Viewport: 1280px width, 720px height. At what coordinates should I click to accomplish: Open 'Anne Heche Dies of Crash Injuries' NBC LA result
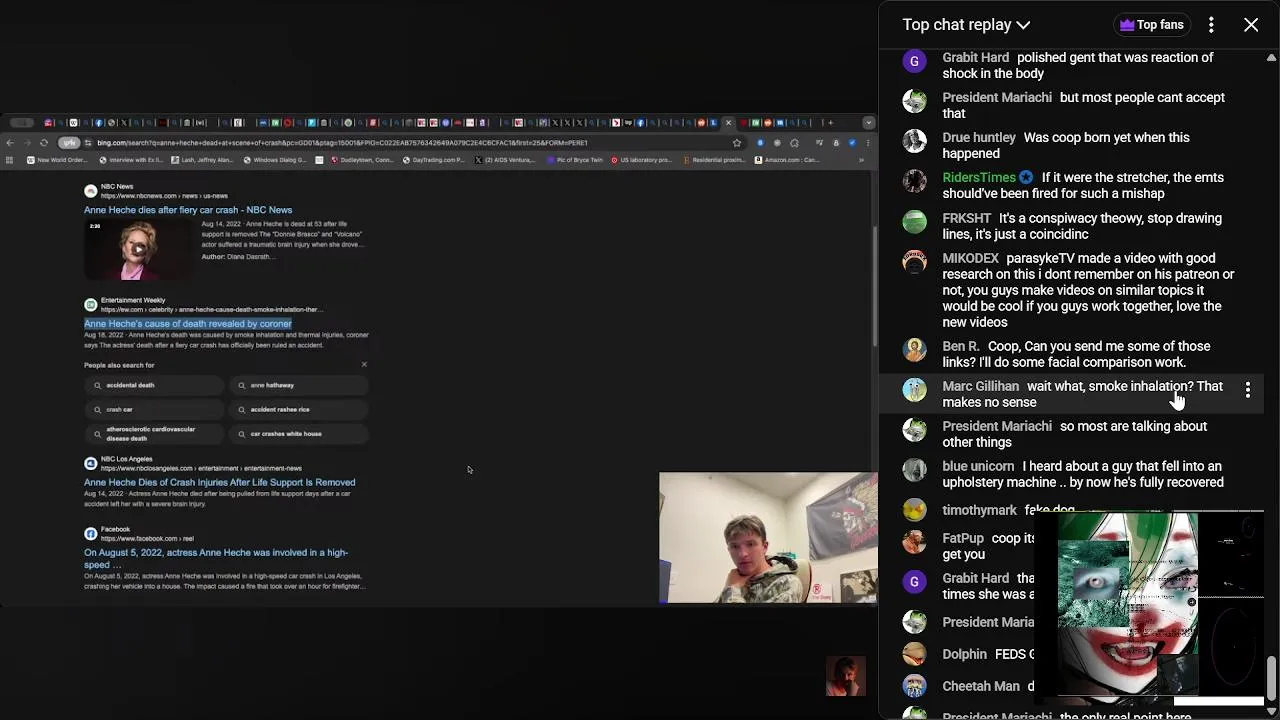(x=219, y=482)
